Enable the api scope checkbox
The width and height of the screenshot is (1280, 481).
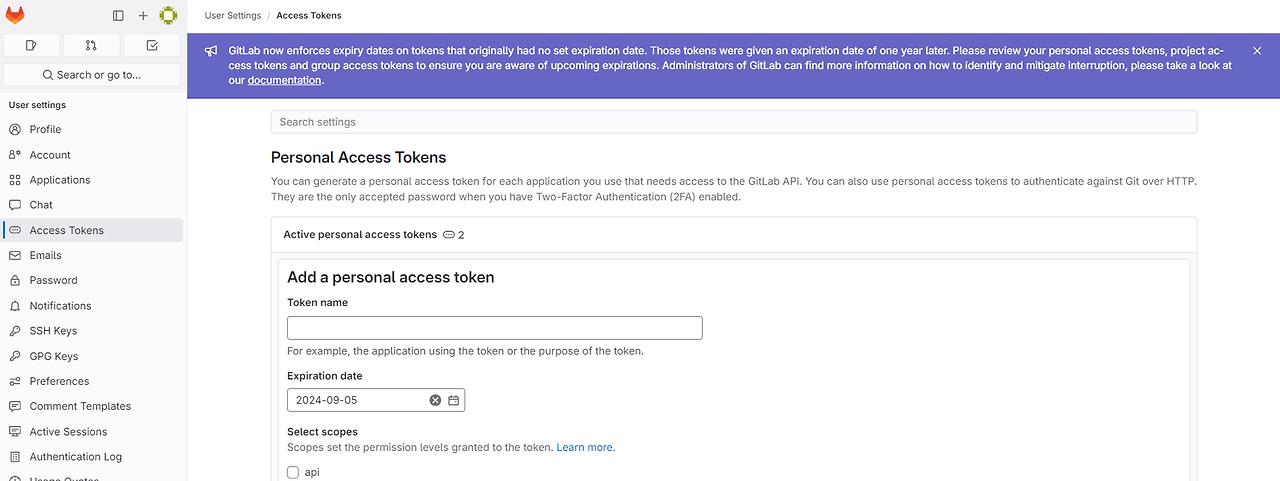point(293,473)
